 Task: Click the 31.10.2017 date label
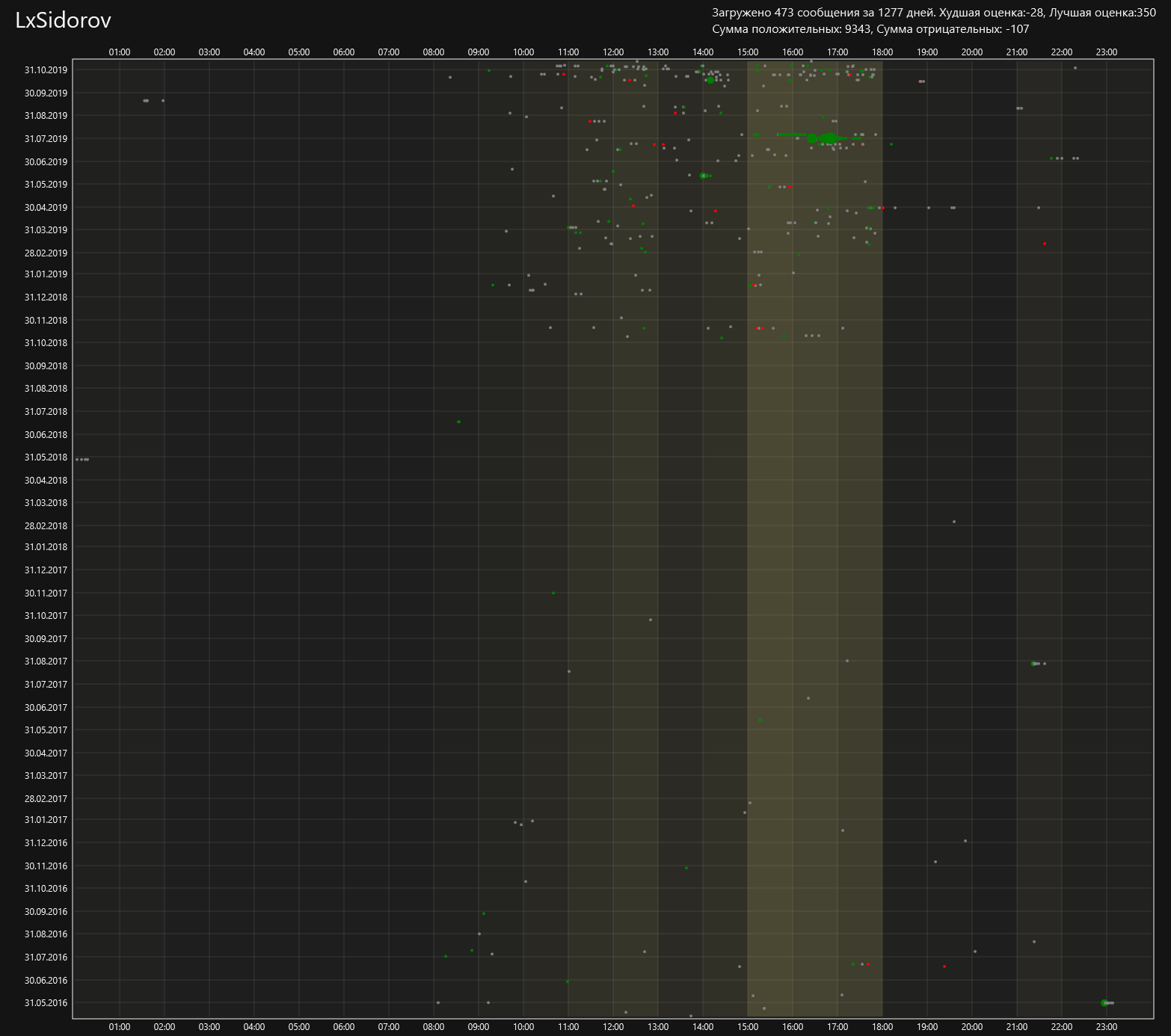pos(46,616)
